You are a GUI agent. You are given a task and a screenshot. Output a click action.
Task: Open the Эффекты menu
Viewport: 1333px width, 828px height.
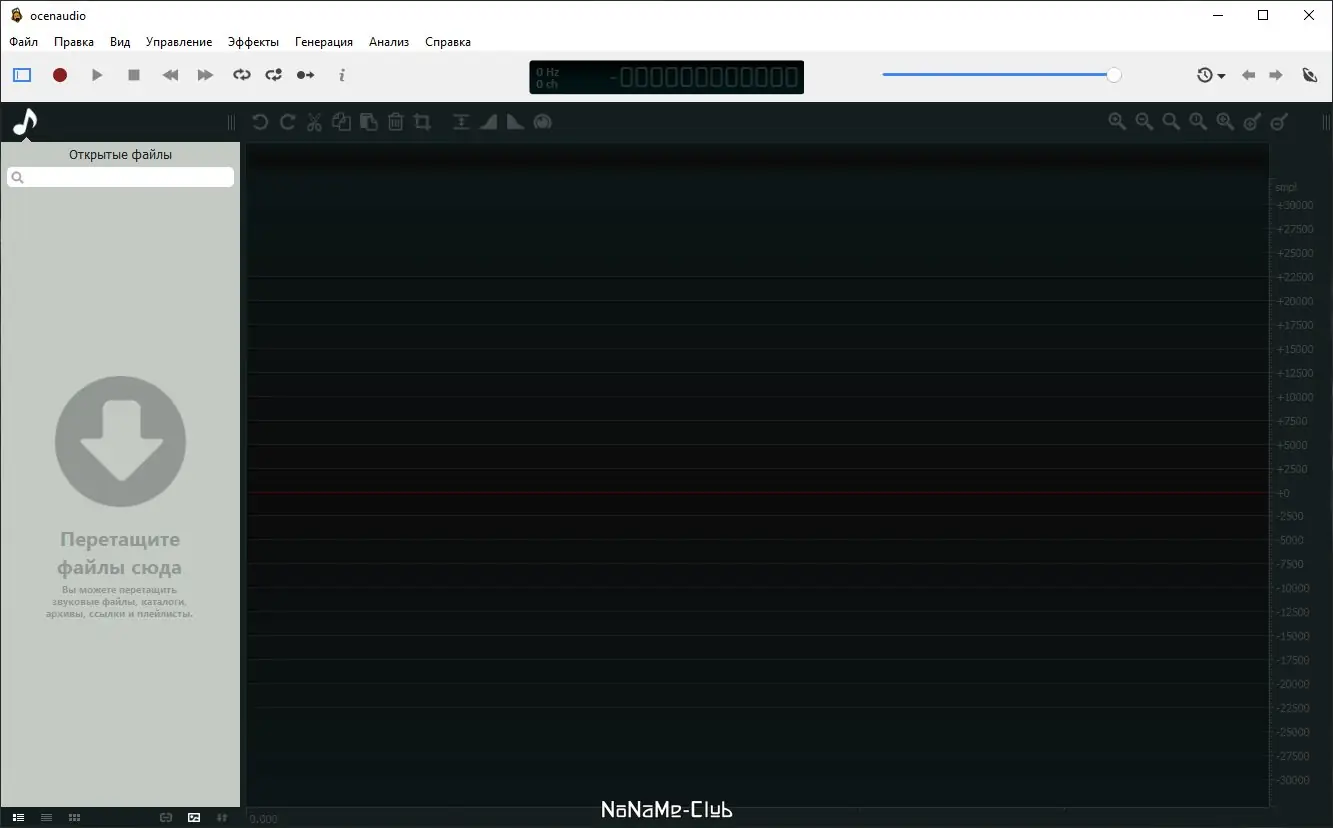tap(254, 41)
